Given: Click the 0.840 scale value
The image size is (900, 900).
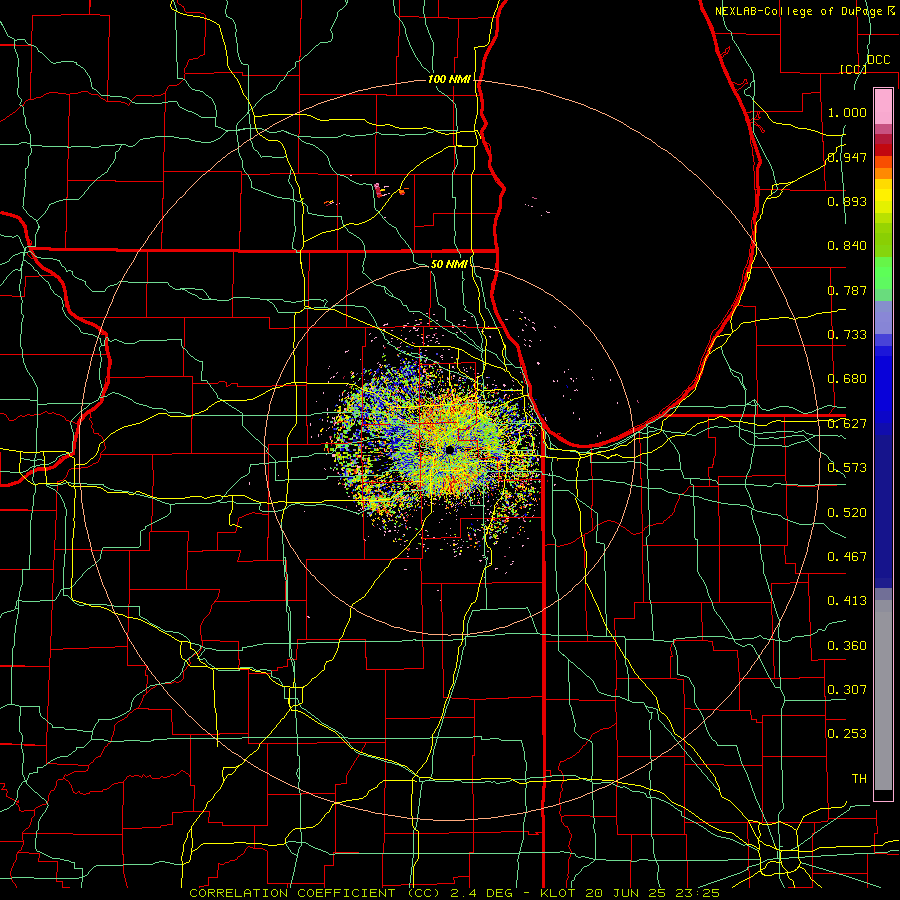Looking at the screenshot, I should tap(847, 246).
